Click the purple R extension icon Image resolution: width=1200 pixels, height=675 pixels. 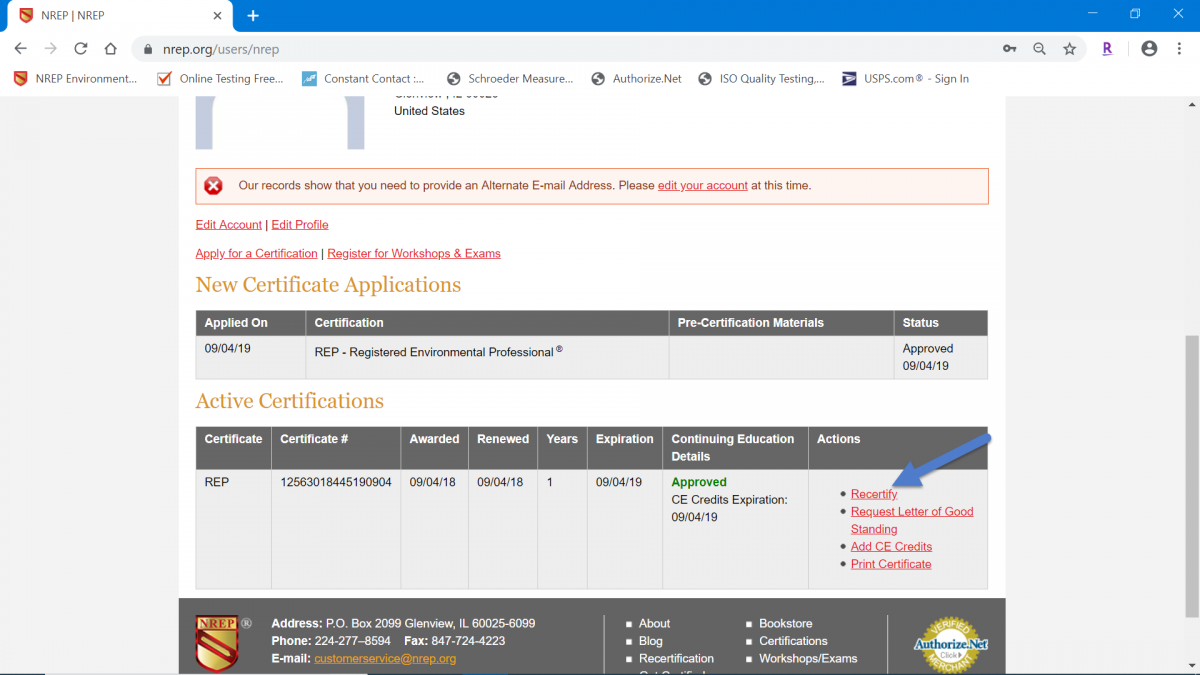(1107, 48)
